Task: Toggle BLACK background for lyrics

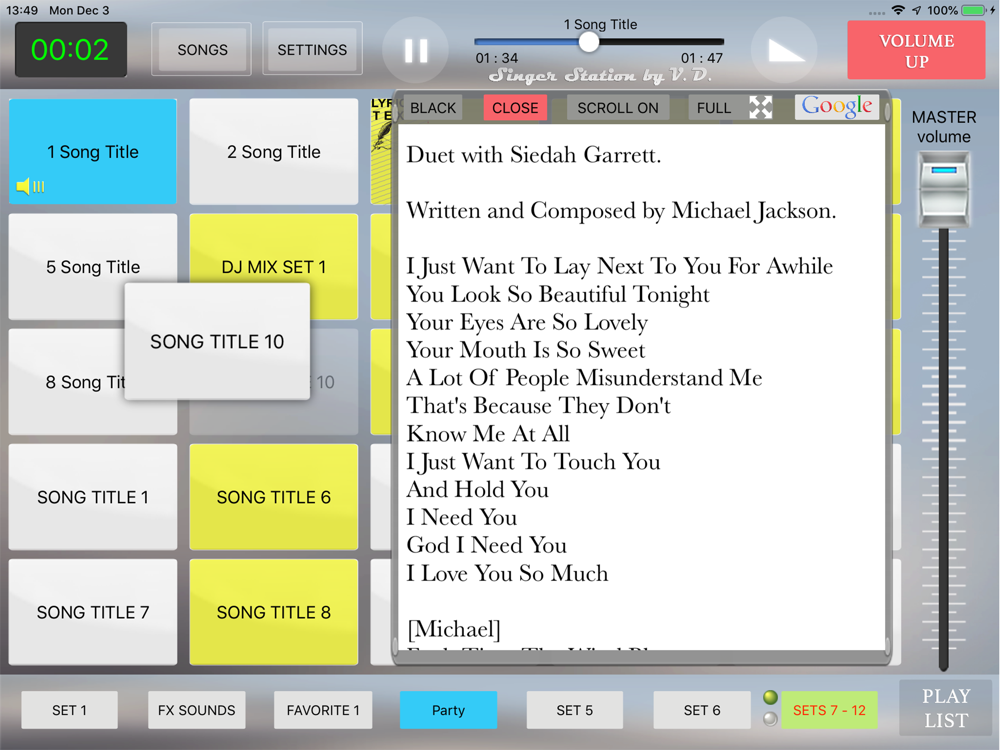Action: click(x=433, y=108)
